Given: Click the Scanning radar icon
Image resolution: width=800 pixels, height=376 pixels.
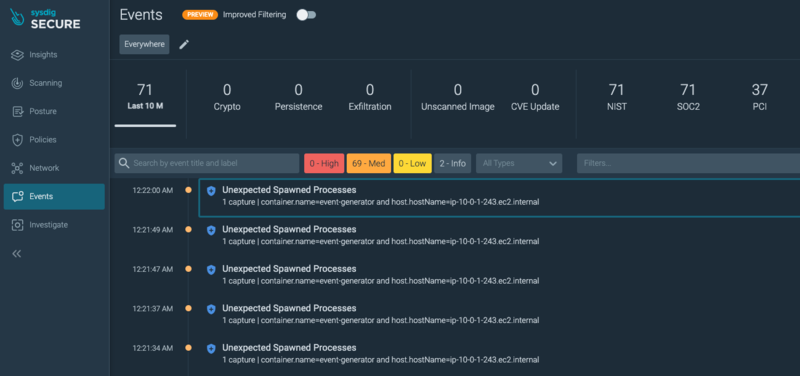Looking at the screenshot, I should [x=17, y=83].
